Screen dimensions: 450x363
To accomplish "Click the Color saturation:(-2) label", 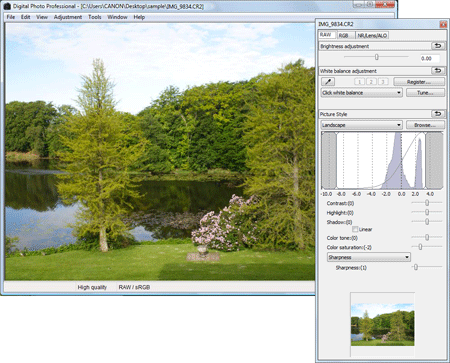I will click(349, 247).
